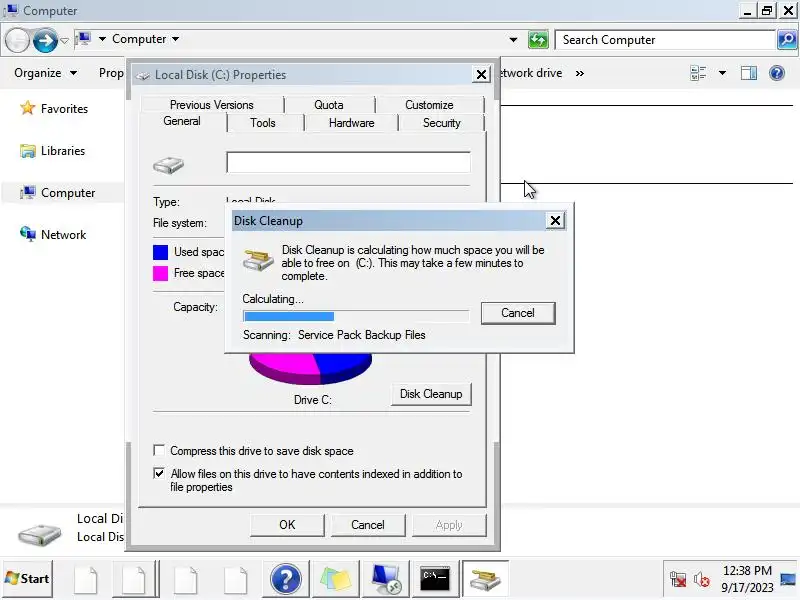Click the Disk Cleanup button in Properties
This screenshot has width=800, height=600.
(431, 394)
